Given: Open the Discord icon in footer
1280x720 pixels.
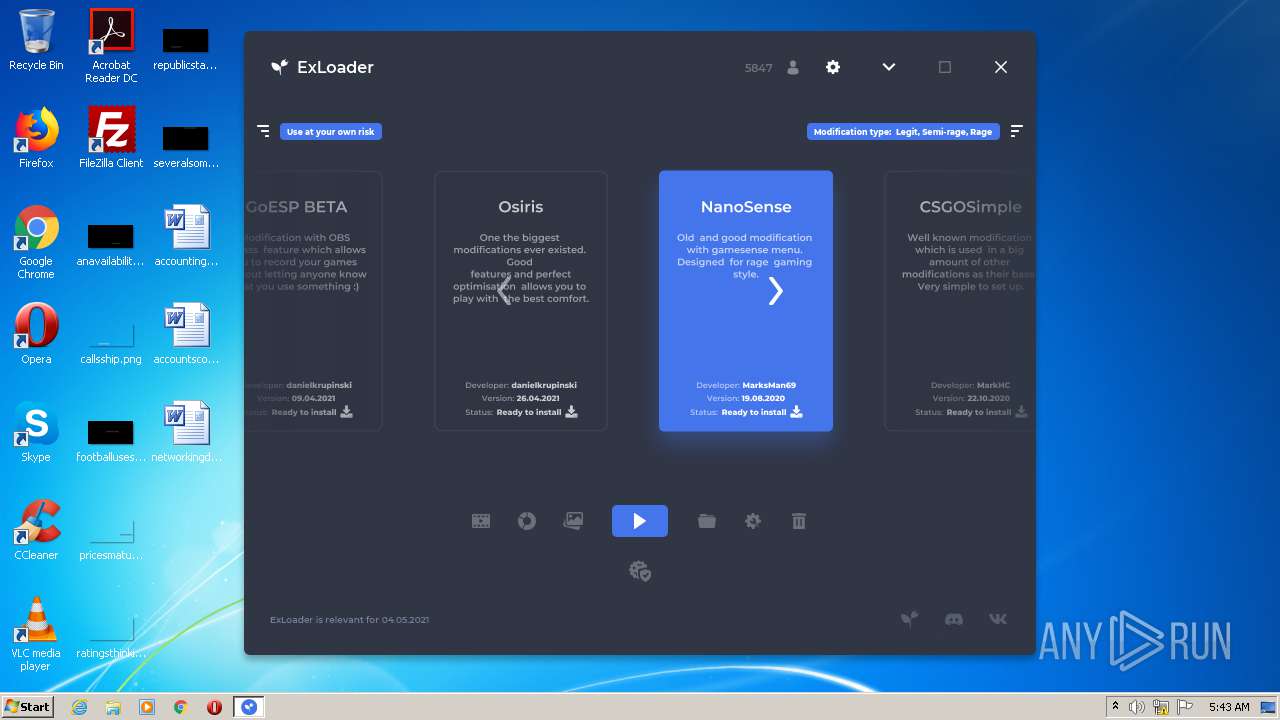Looking at the screenshot, I should point(954,619).
